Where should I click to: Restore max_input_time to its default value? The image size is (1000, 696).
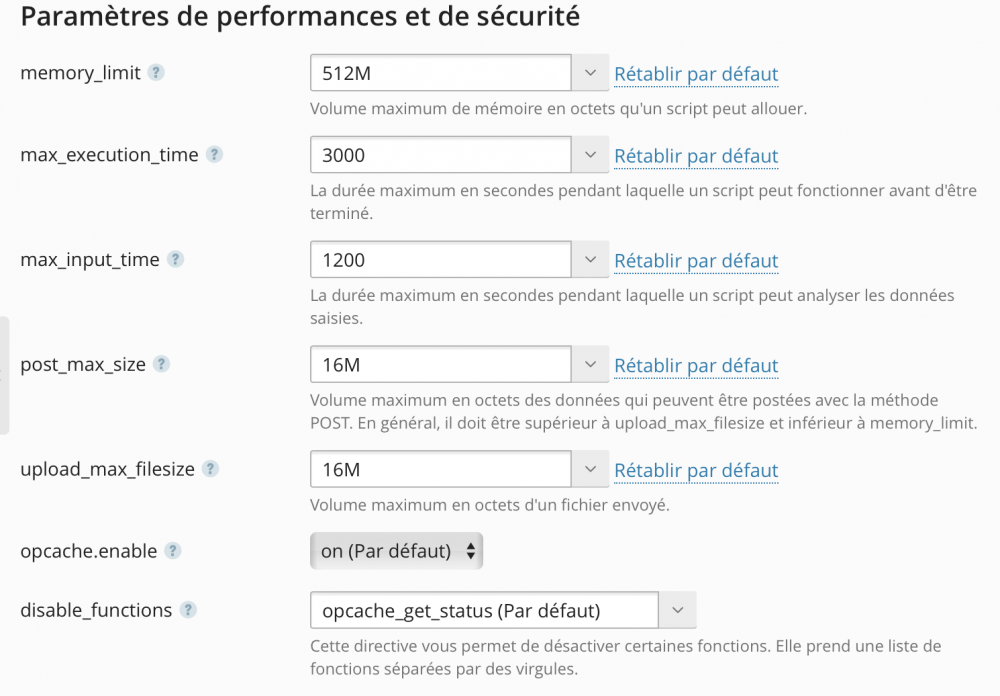[x=696, y=260]
